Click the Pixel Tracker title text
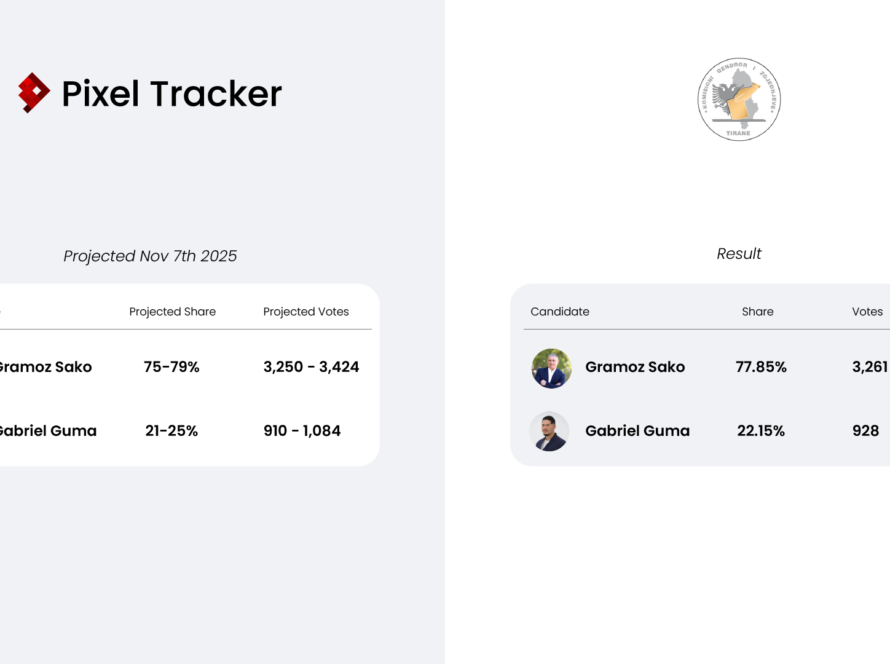The height and width of the screenshot is (664, 890). [x=172, y=94]
